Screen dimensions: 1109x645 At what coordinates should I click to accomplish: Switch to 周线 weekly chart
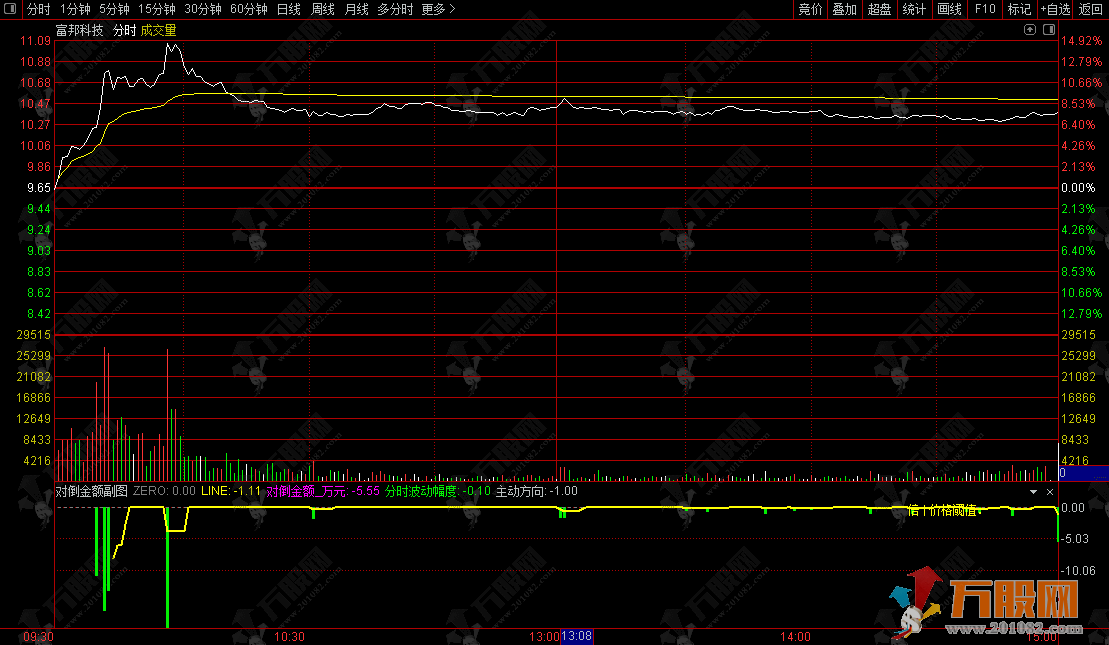322,9
